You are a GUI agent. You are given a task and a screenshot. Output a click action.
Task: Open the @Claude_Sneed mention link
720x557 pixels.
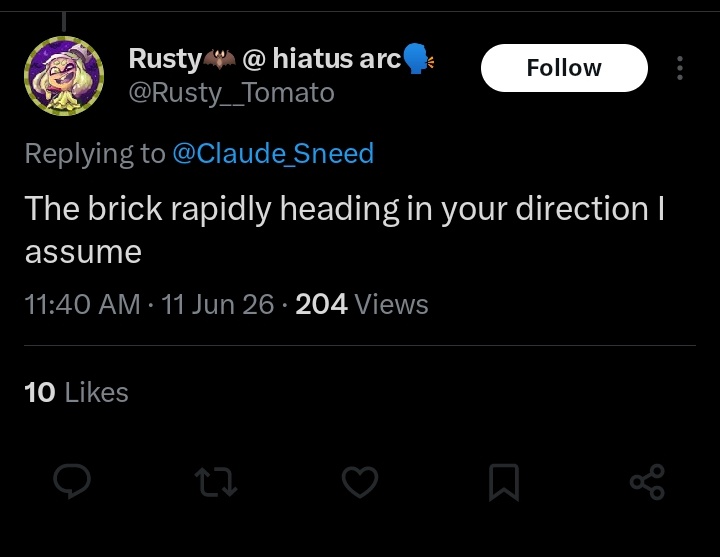273,153
